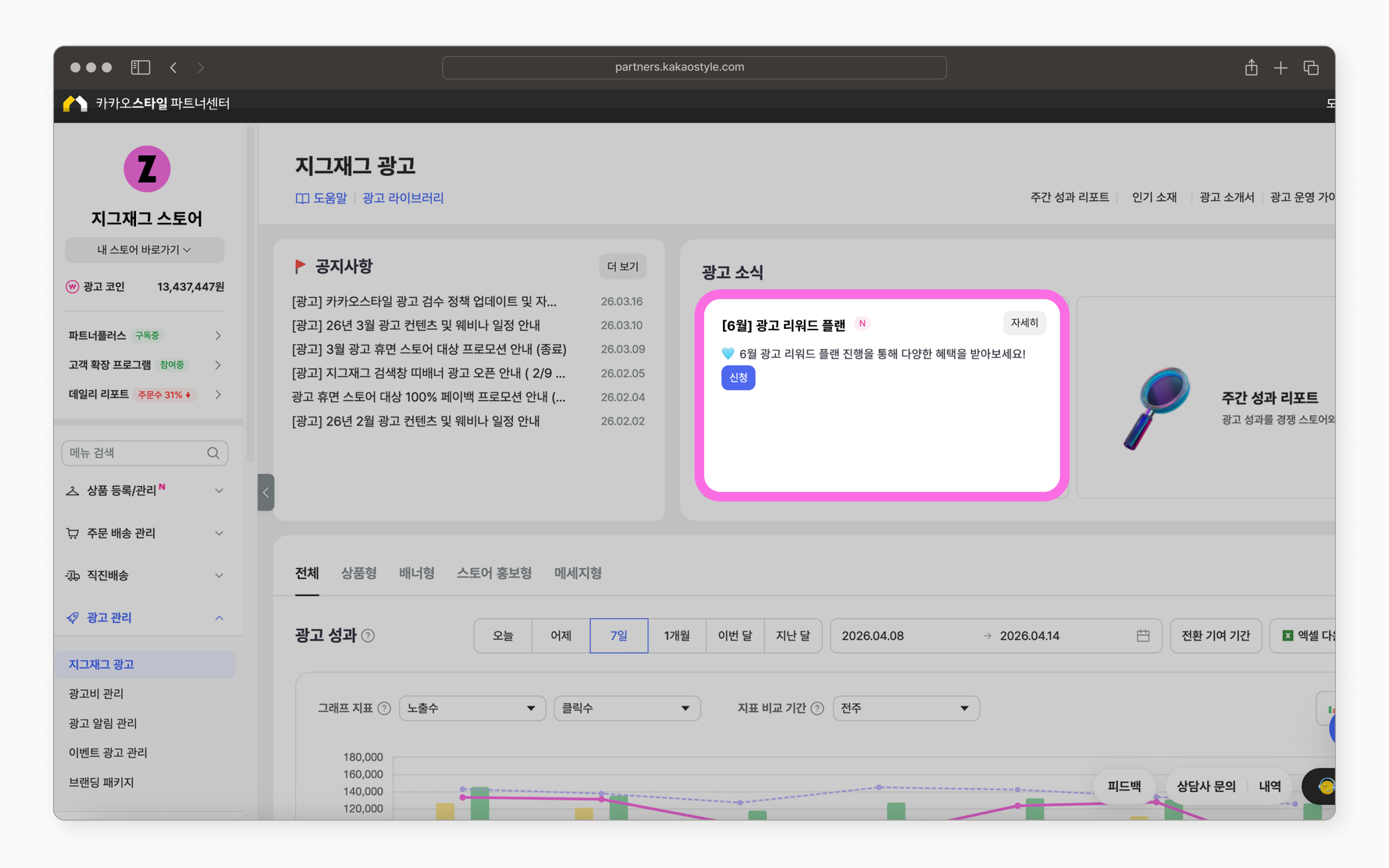The width and height of the screenshot is (1389, 868).
Task: Collapse the sidebar with the arrow handle
Action: click(266, 492)
